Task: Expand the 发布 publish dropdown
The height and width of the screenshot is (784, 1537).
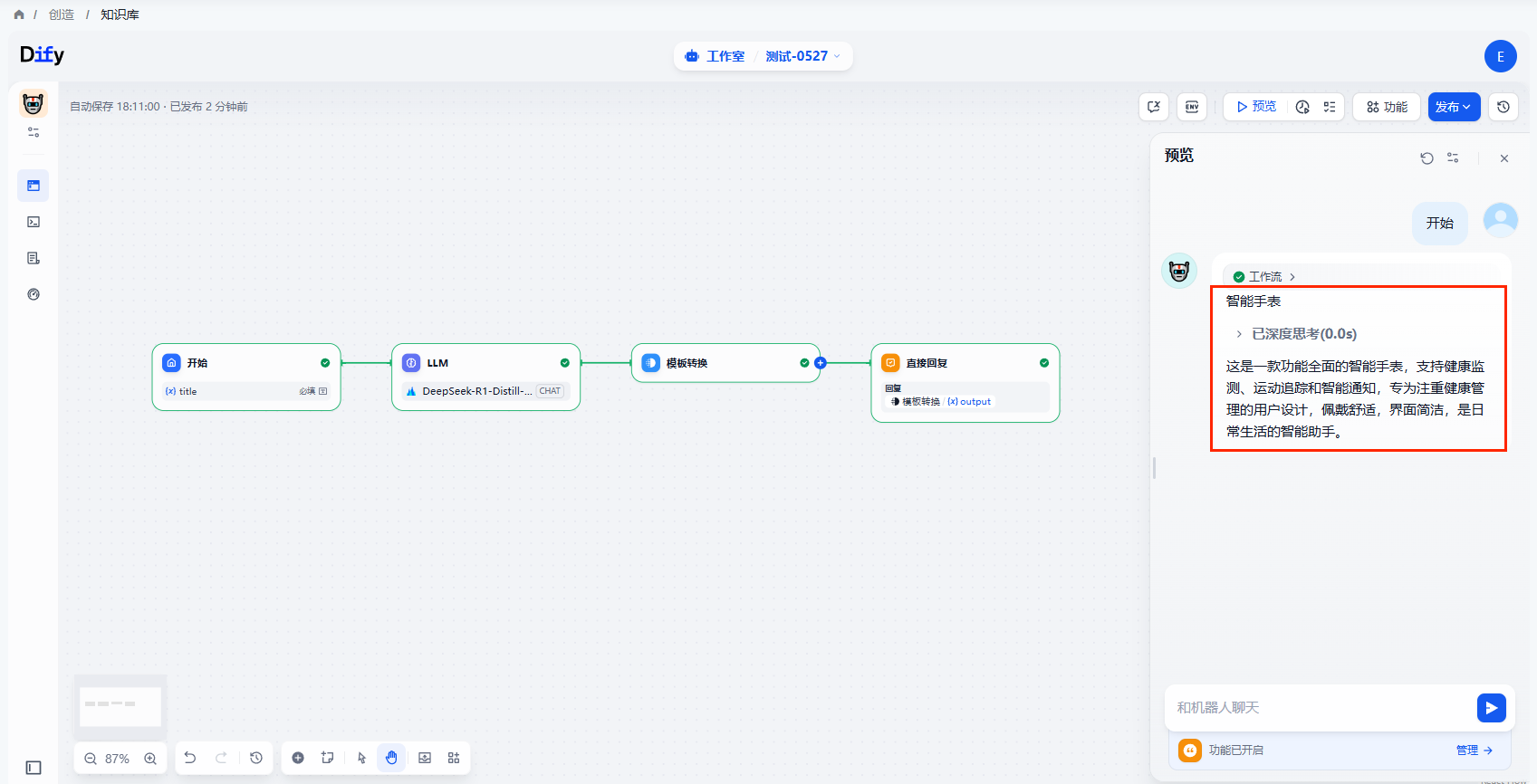Action: 1454,107
